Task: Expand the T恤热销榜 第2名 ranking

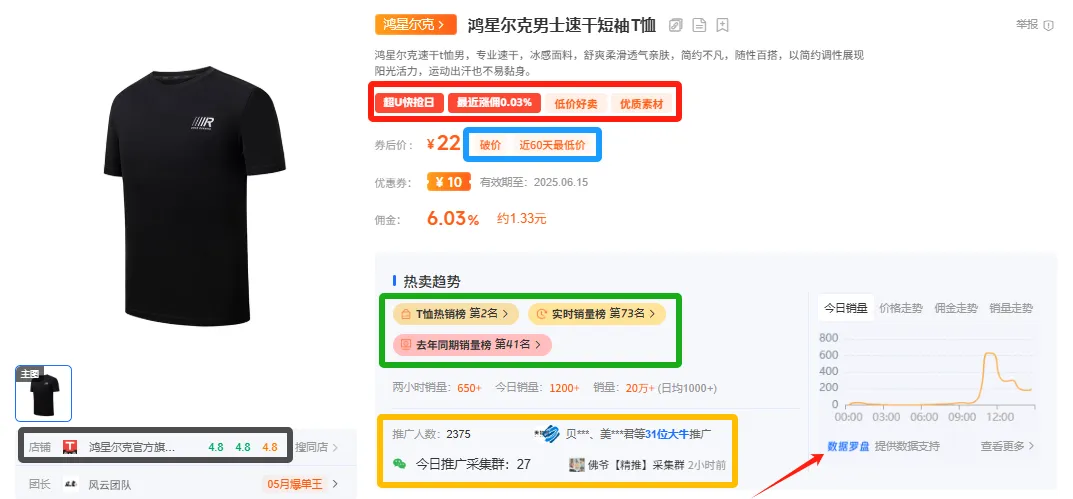Action: (455, 314)
